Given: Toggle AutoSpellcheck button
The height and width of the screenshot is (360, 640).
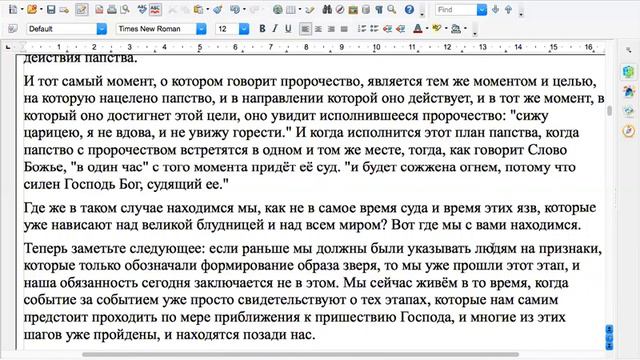Looking at the screenshot, I should pos(155,9).
